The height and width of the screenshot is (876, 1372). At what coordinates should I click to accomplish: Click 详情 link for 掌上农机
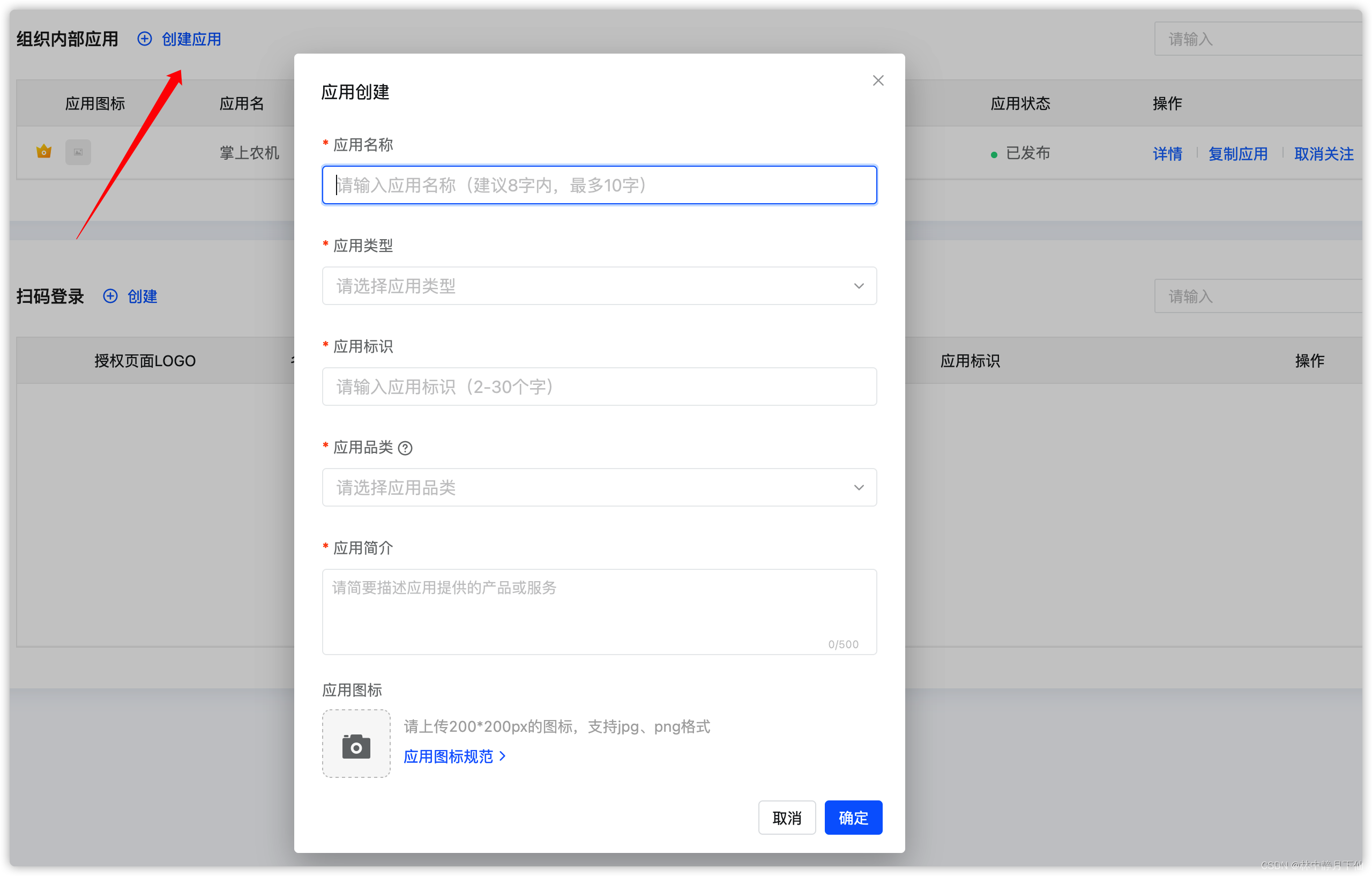pyautogui.click(x=1167, y=154)
